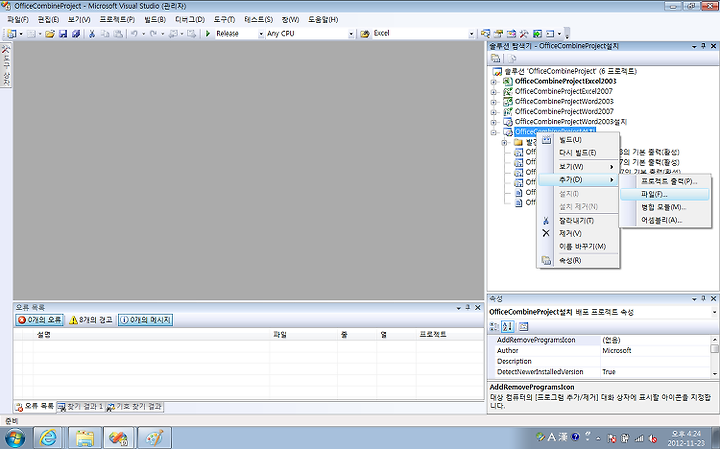Switch to 기호 찾기 결과 tab
The width and height of the screenshot is (720, 449).
(135, 407)
